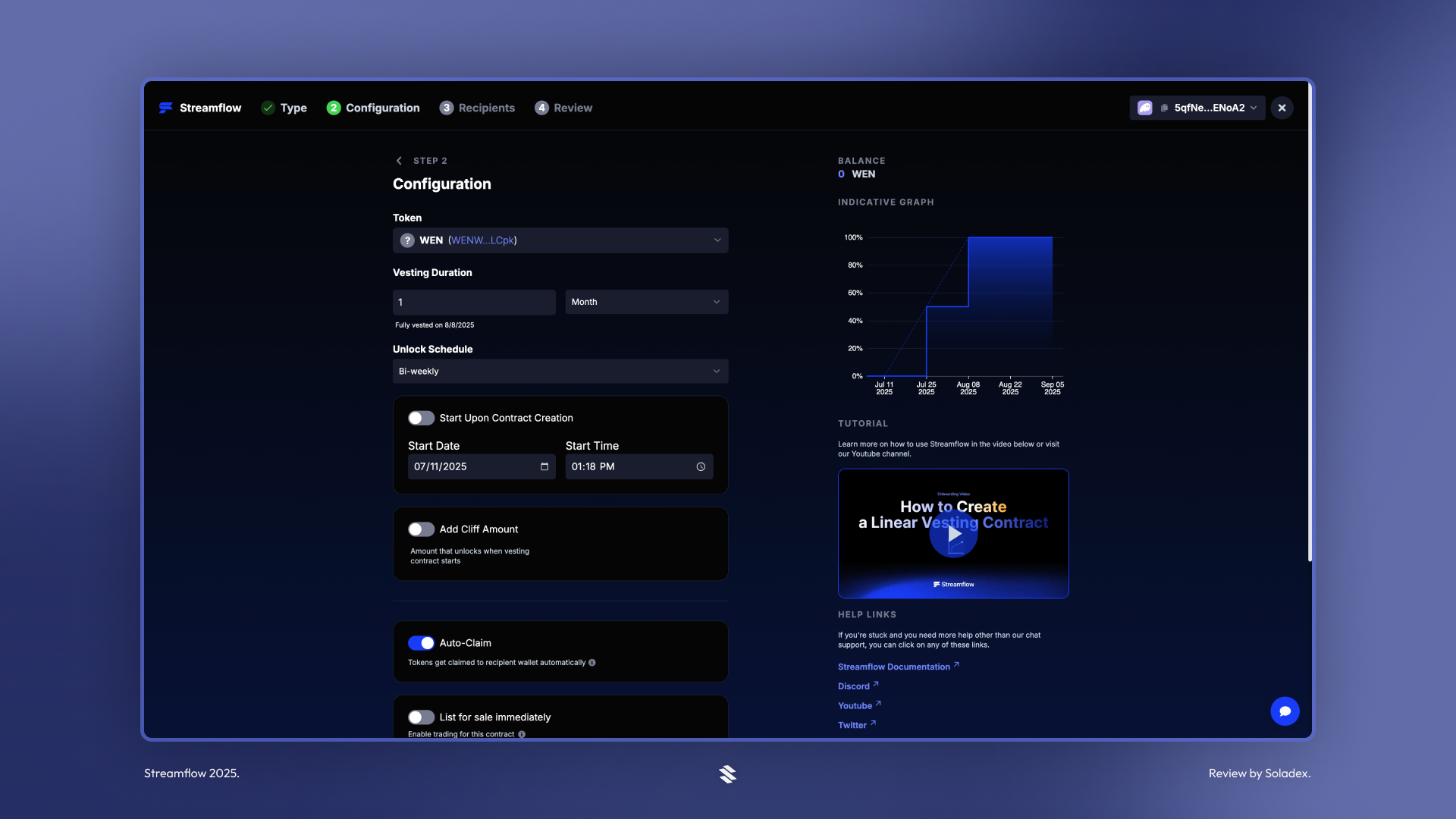
Task: Click the Soladex logo in footer
Action: point(727,773)
